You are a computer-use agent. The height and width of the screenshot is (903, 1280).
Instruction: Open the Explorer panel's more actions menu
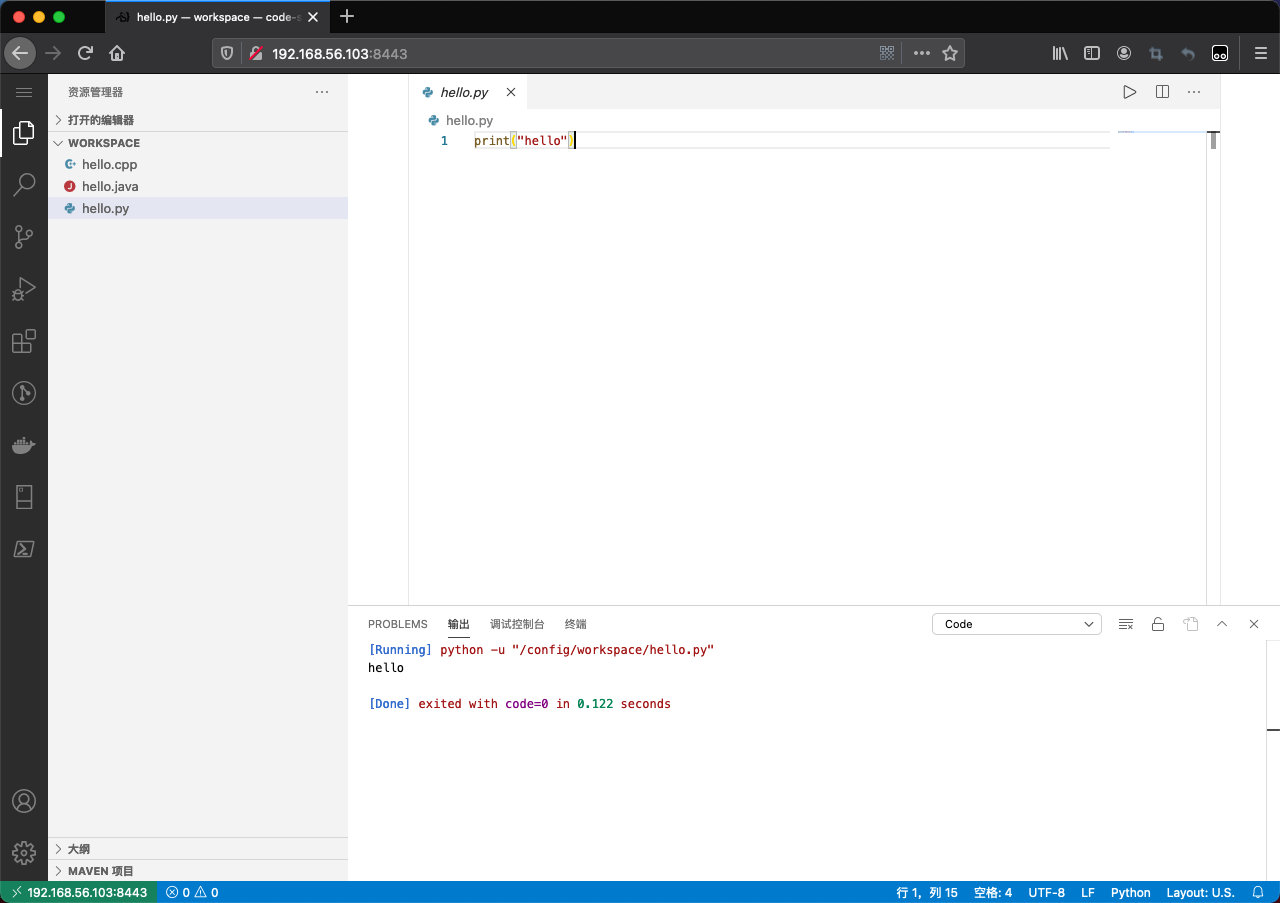coord(322,92)
